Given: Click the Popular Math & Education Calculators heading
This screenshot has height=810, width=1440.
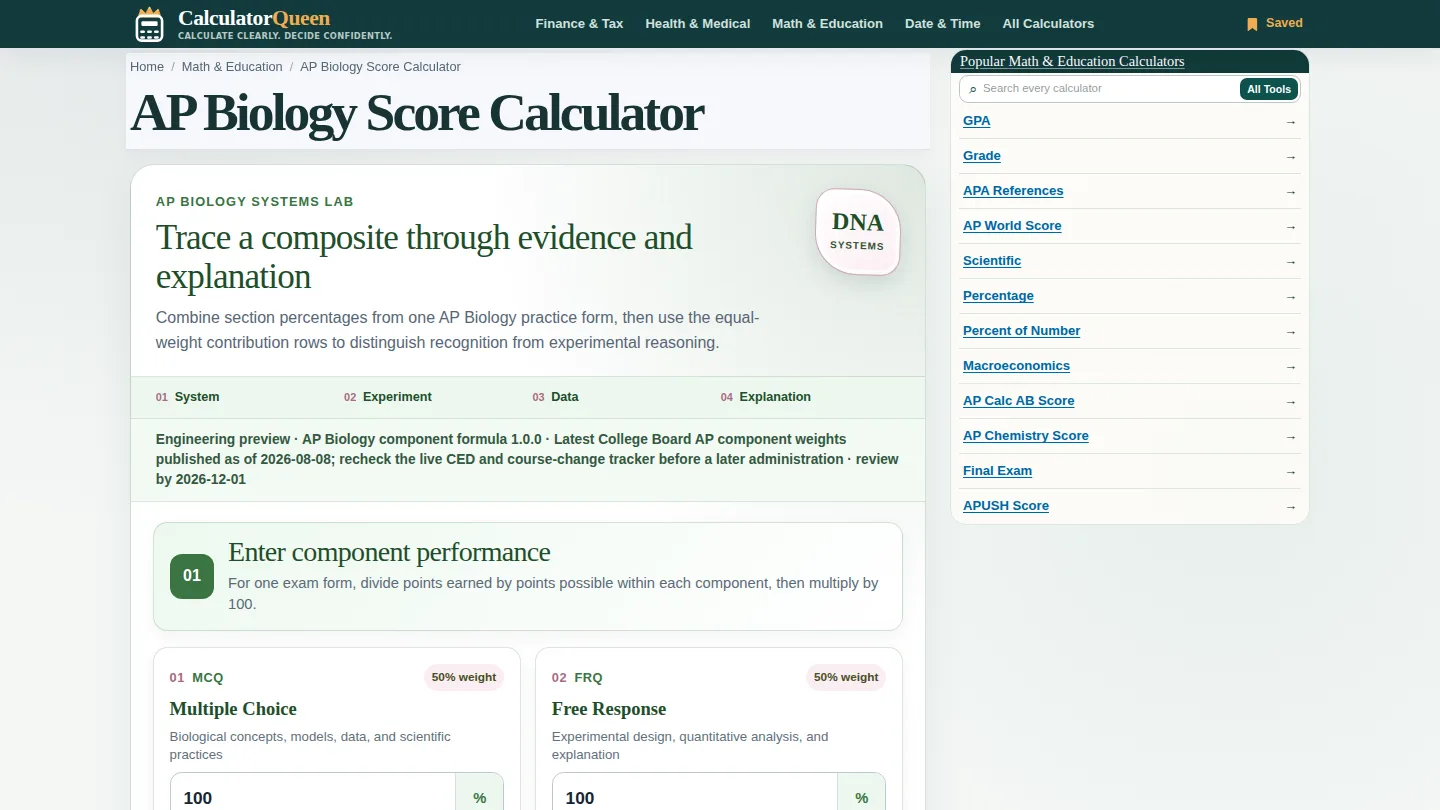Looking at the screenshot, I should (1072, 62).
